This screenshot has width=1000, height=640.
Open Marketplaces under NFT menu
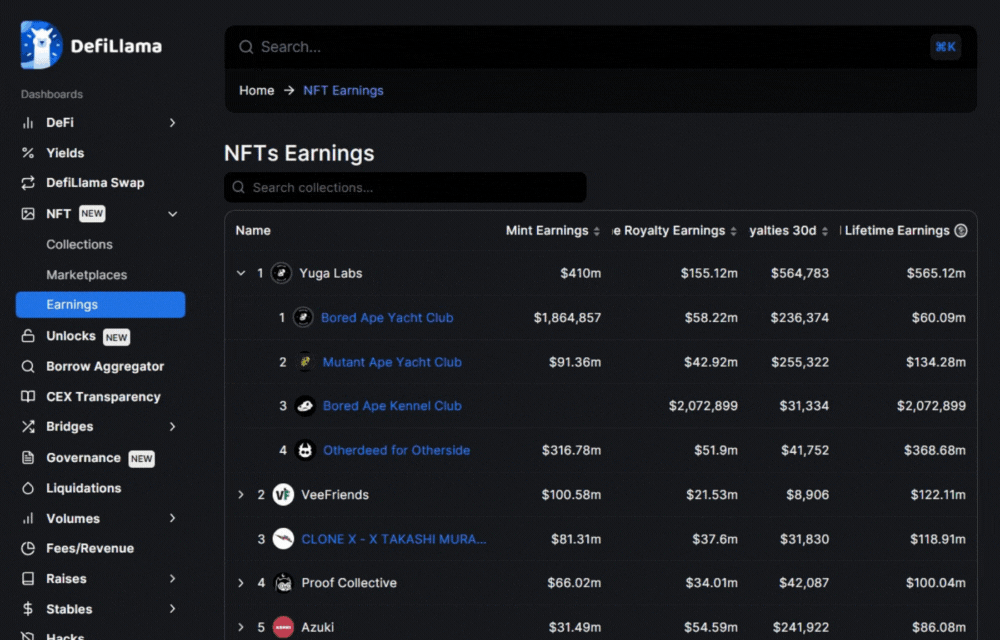click(87, 275)
